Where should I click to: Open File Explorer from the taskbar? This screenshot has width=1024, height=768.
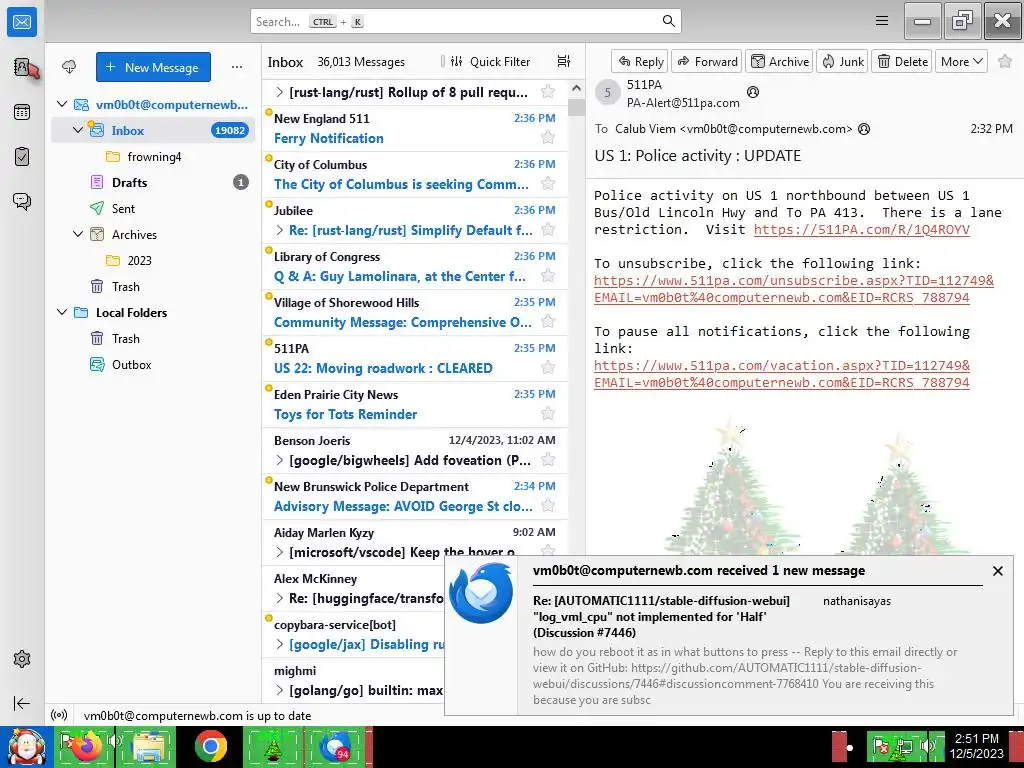(148, 746)
